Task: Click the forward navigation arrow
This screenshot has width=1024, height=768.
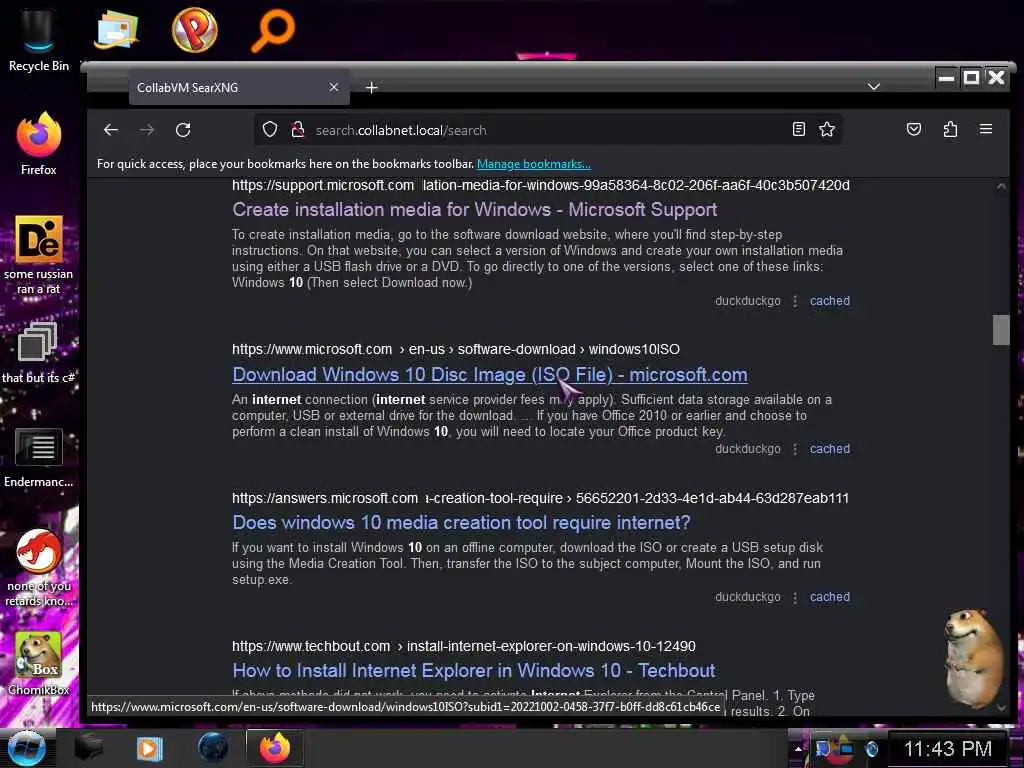Action: point(147,130)
